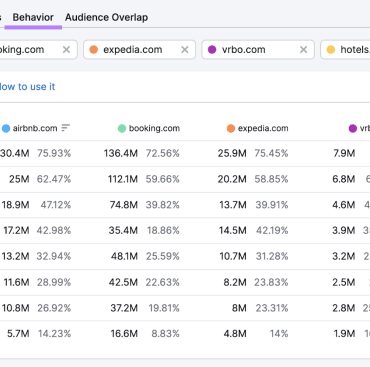This screenshot has width=370, height=367.
Task: Select the 31.28% expedia cell
Action: pos(272,256)
